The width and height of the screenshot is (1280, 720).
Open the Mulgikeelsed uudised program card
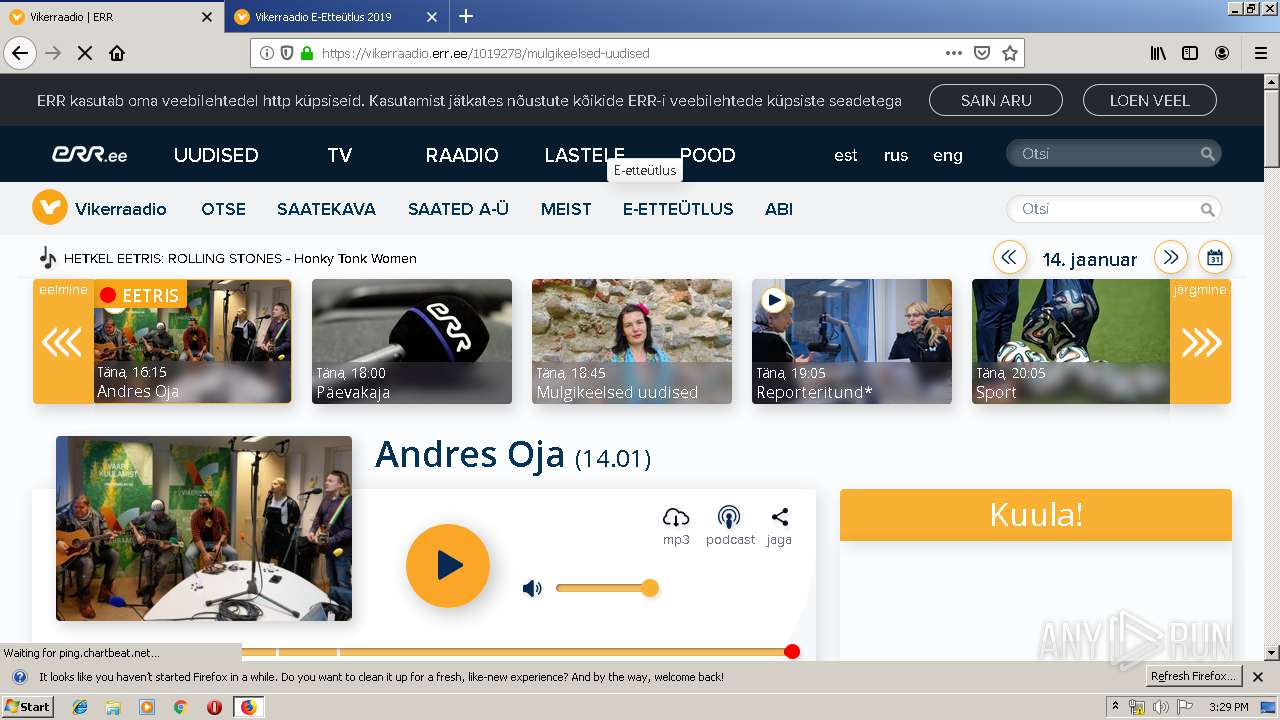click(x=632, y=342)
